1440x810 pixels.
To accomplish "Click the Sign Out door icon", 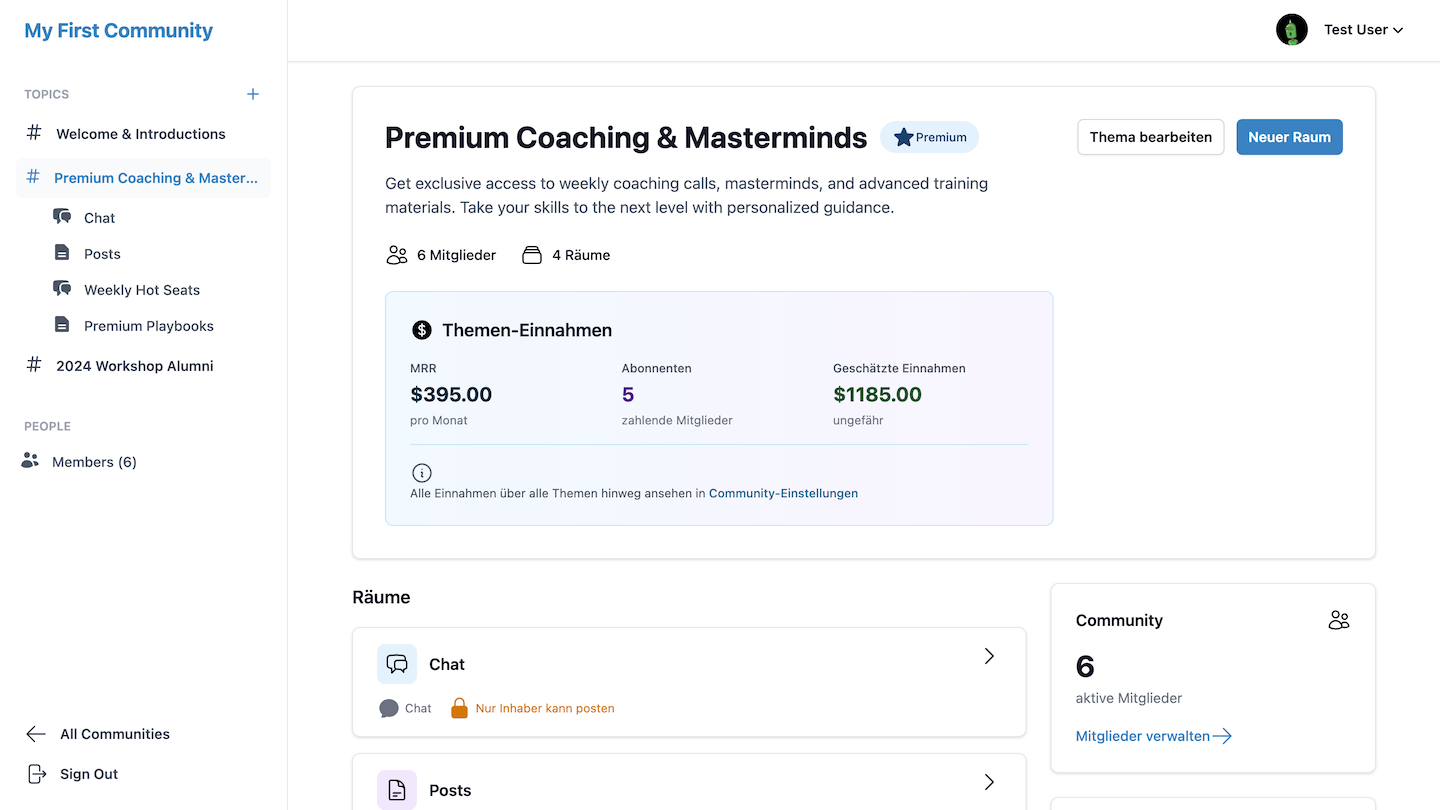I will (36, 774).
